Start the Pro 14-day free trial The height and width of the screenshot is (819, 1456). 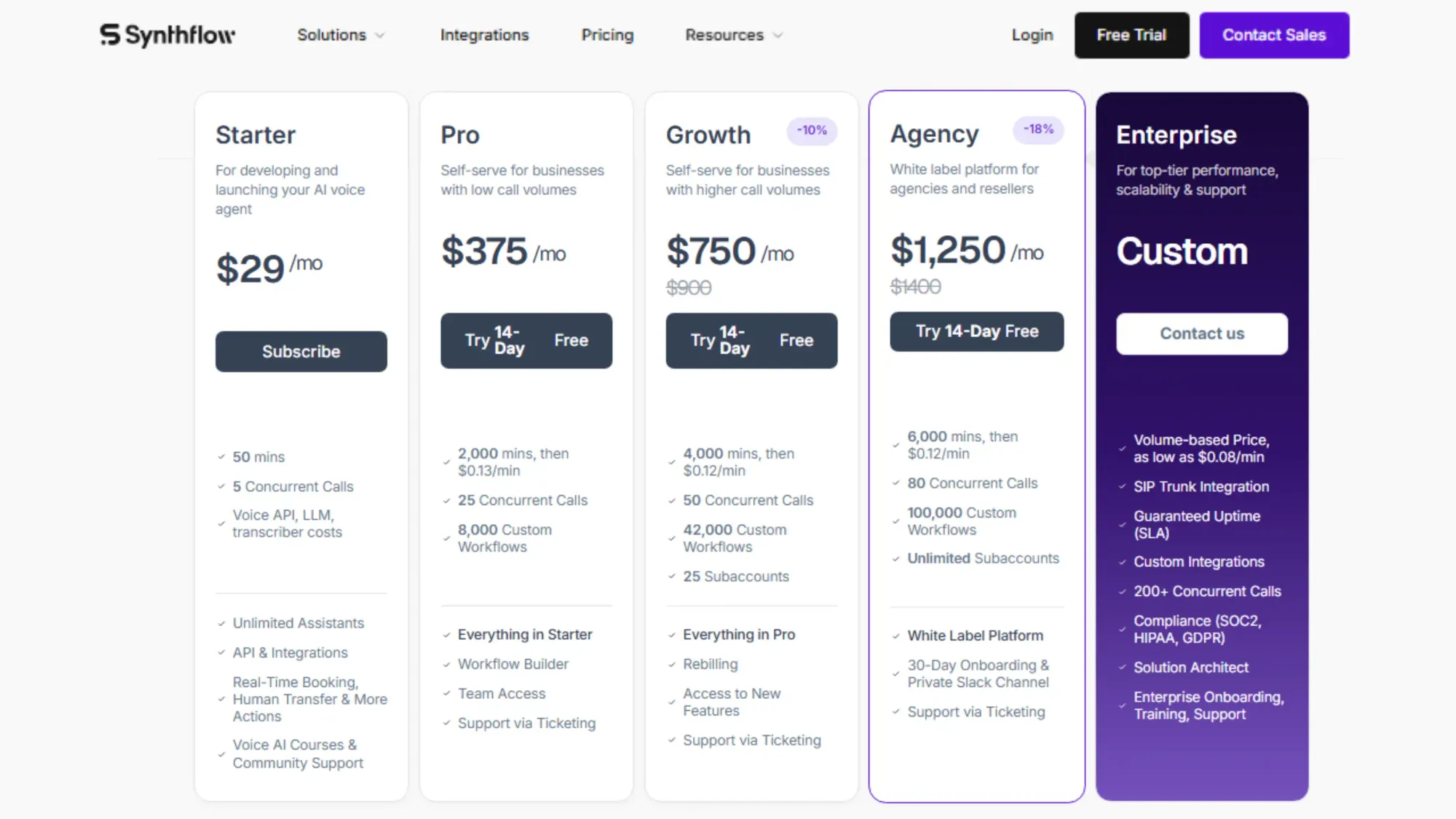tap(526, 340)
